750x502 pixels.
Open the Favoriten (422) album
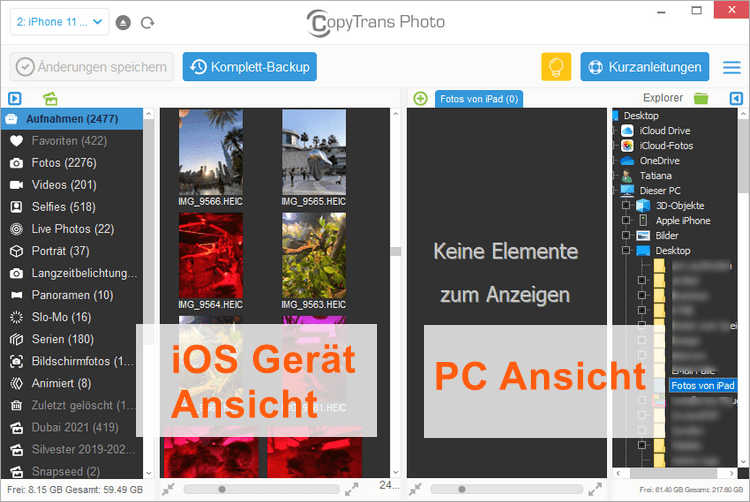(x=72, y=141)
